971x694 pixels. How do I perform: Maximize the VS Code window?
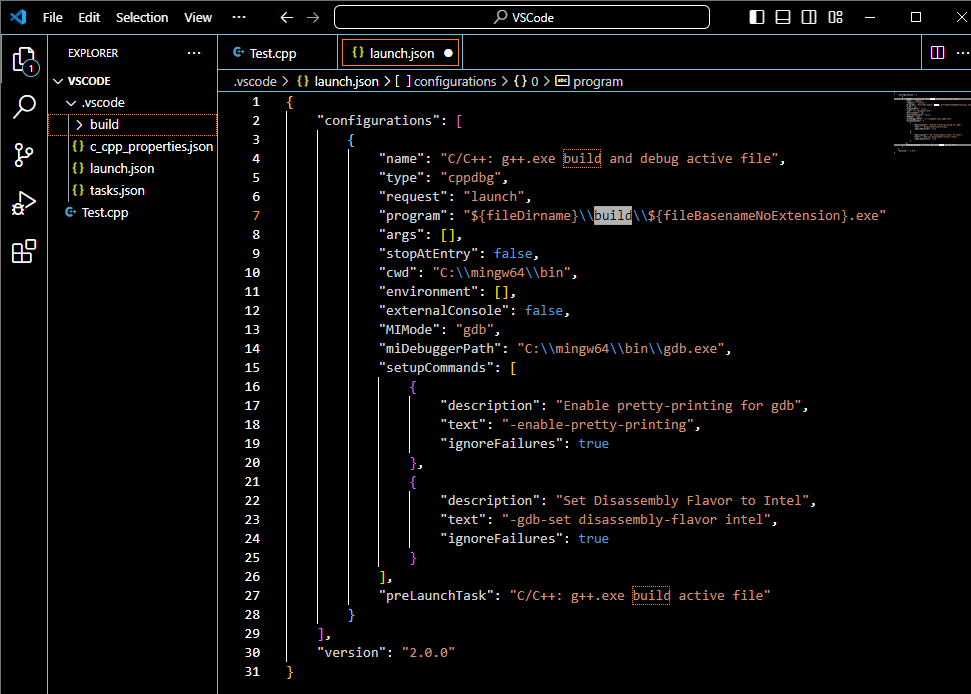(x=916, y=17)
